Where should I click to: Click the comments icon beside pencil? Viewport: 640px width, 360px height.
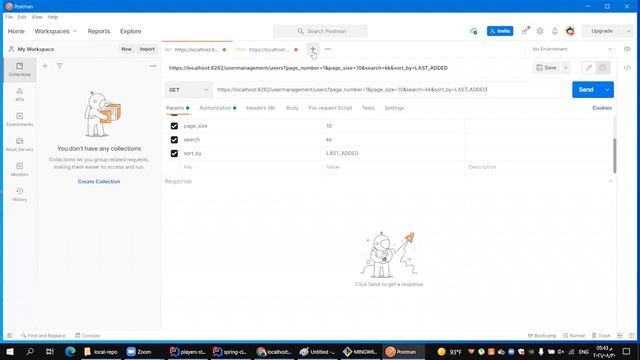(602, 68)
